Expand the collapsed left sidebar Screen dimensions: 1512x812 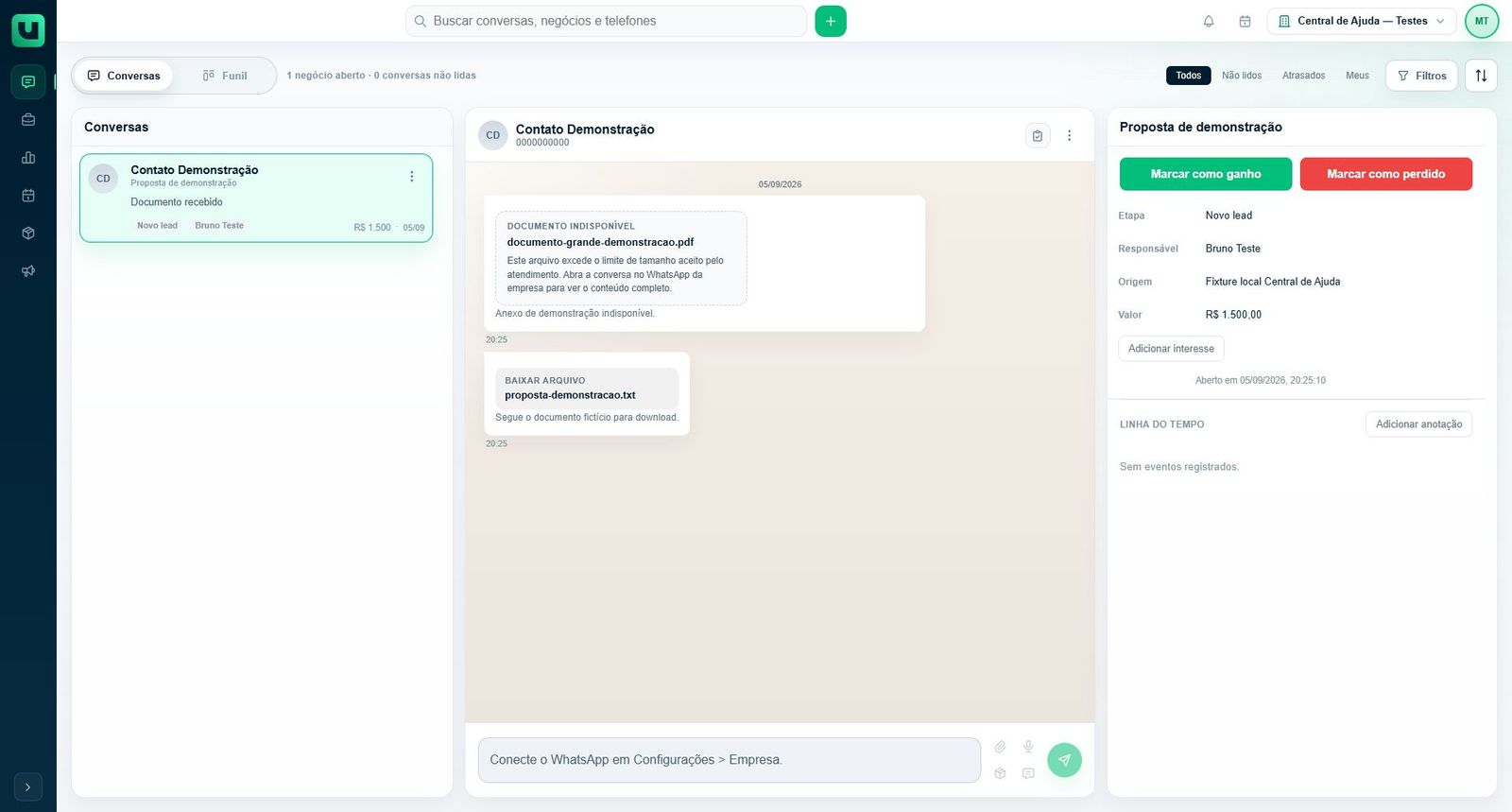28,786
